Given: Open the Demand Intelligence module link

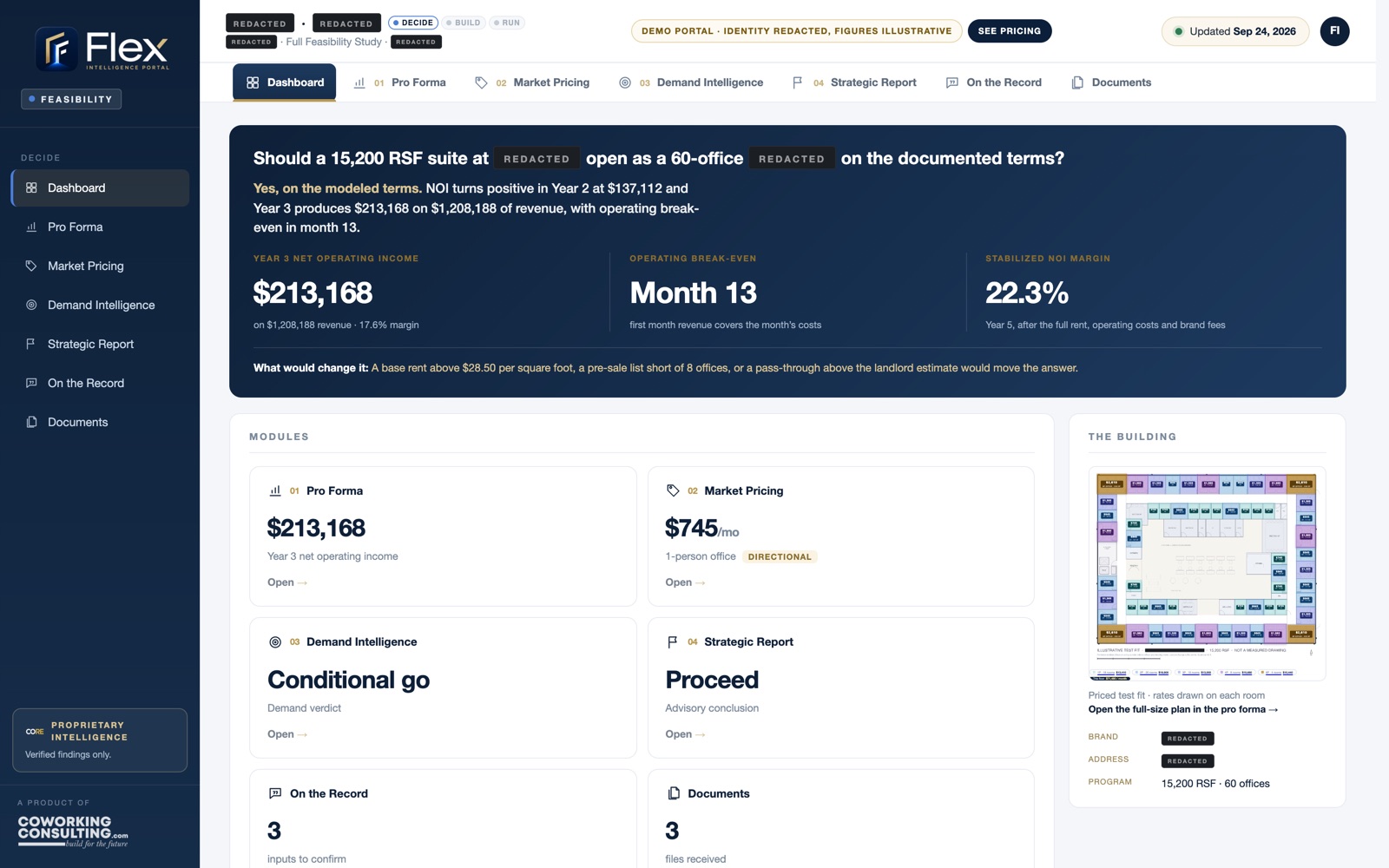Looking at the screenshot, I should [x=287, y=734].
